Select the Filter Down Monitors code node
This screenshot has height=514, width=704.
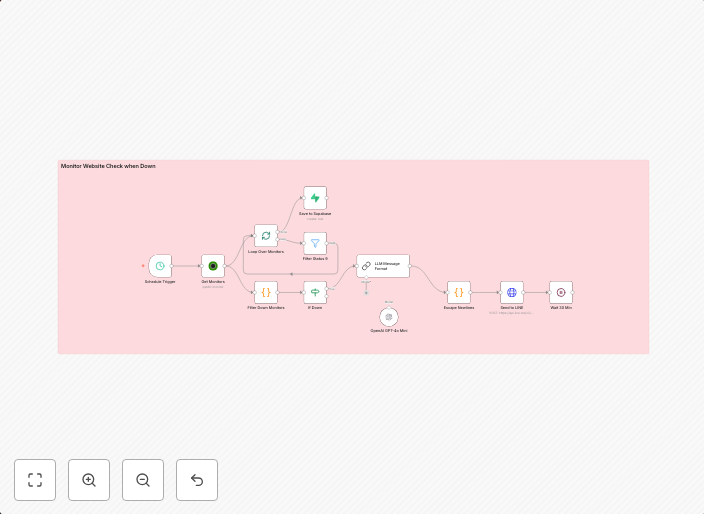pyautogui.click(x=265, y=292)
